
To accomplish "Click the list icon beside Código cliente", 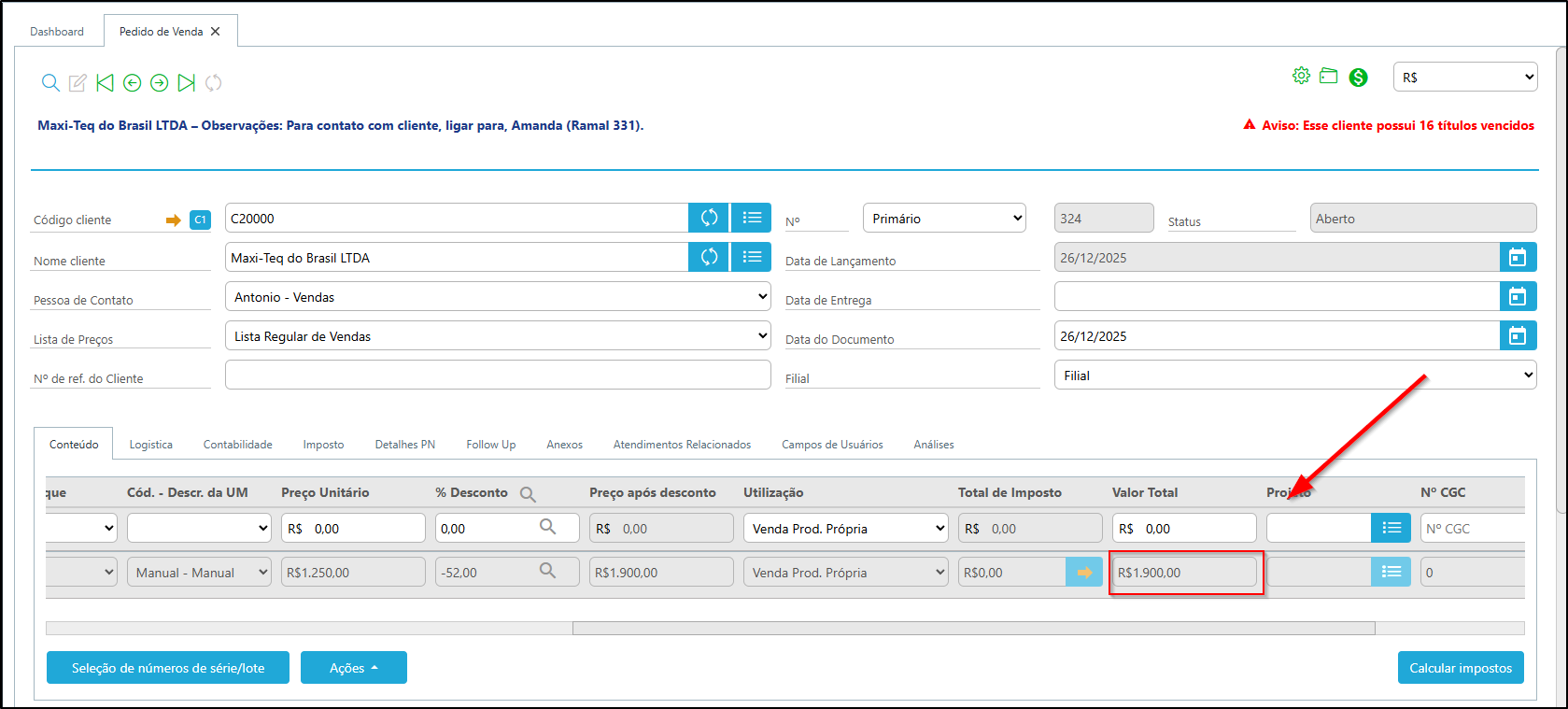I will (x=751, y=218).
